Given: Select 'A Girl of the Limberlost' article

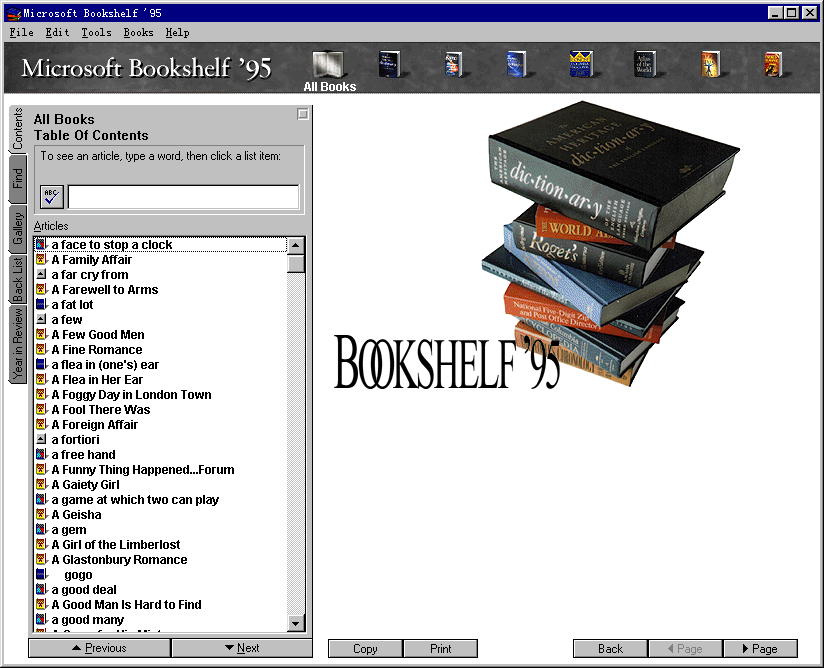Looking at the screenshot, I should click(116, 544).
